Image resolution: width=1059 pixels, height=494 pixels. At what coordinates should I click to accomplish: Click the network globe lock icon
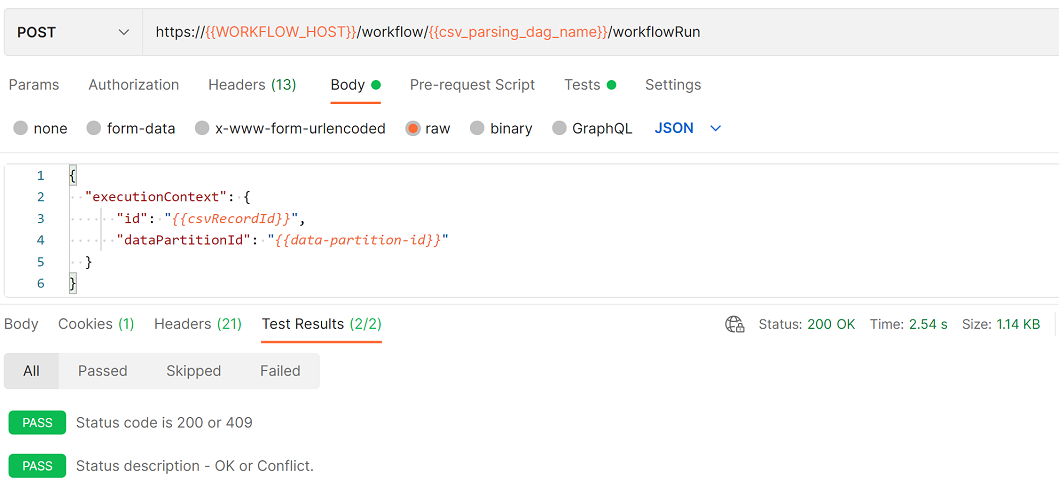[734, 324]
